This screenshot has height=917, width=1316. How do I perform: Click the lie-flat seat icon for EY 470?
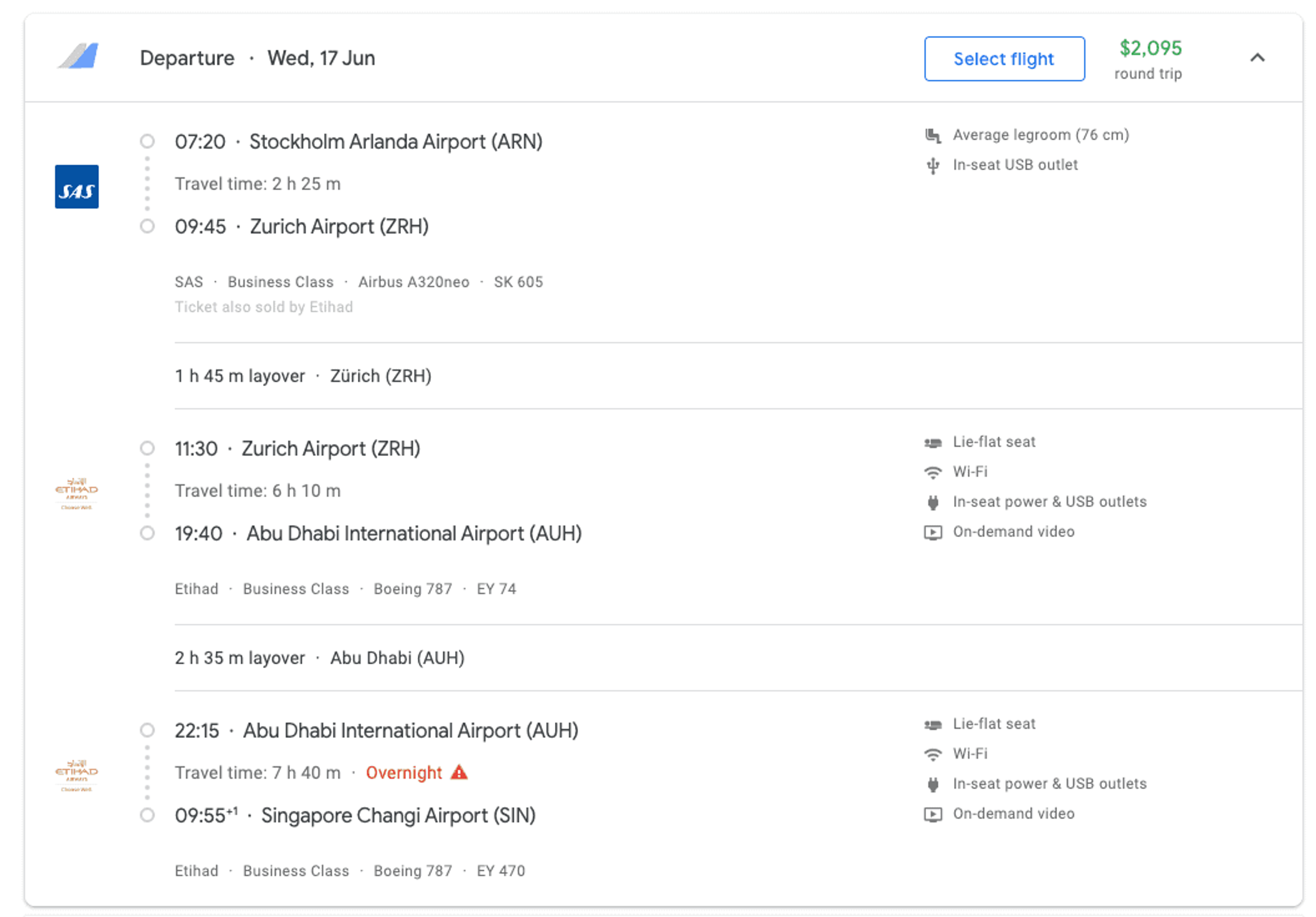click(x=933, y=725)
